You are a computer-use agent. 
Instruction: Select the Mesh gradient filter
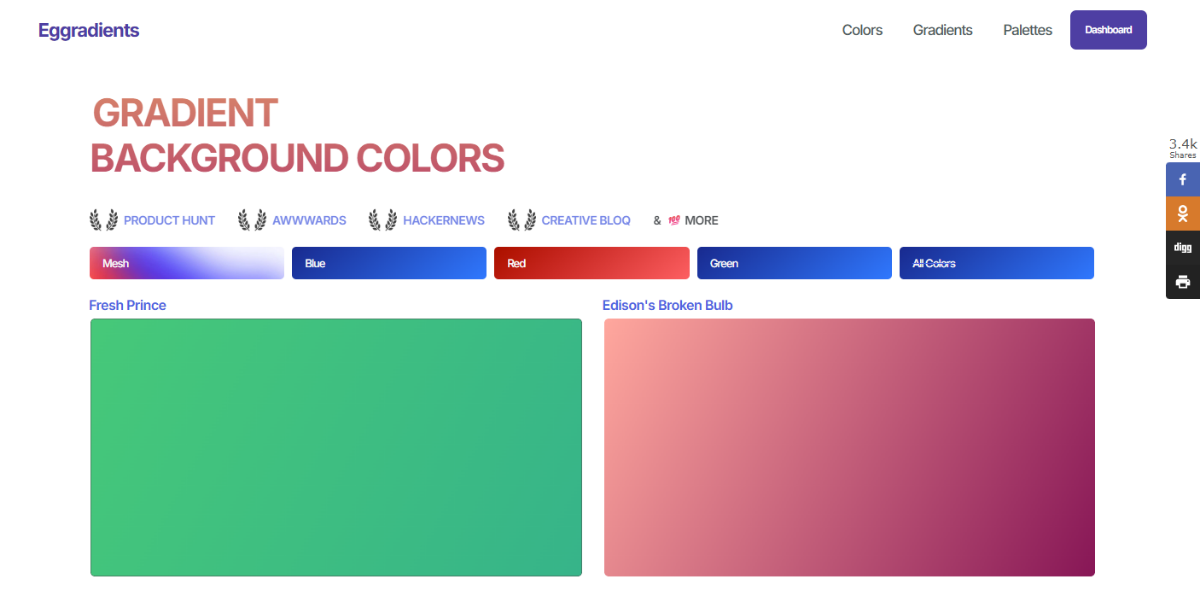[186, 262]
